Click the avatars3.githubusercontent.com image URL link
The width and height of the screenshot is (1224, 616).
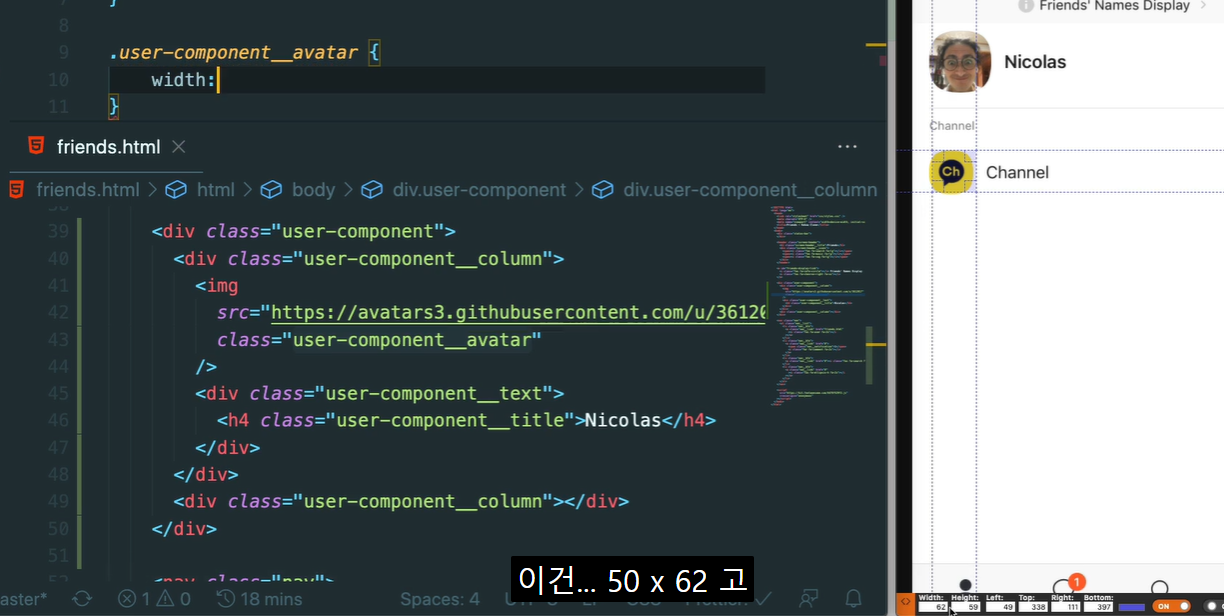coord(518,313)
